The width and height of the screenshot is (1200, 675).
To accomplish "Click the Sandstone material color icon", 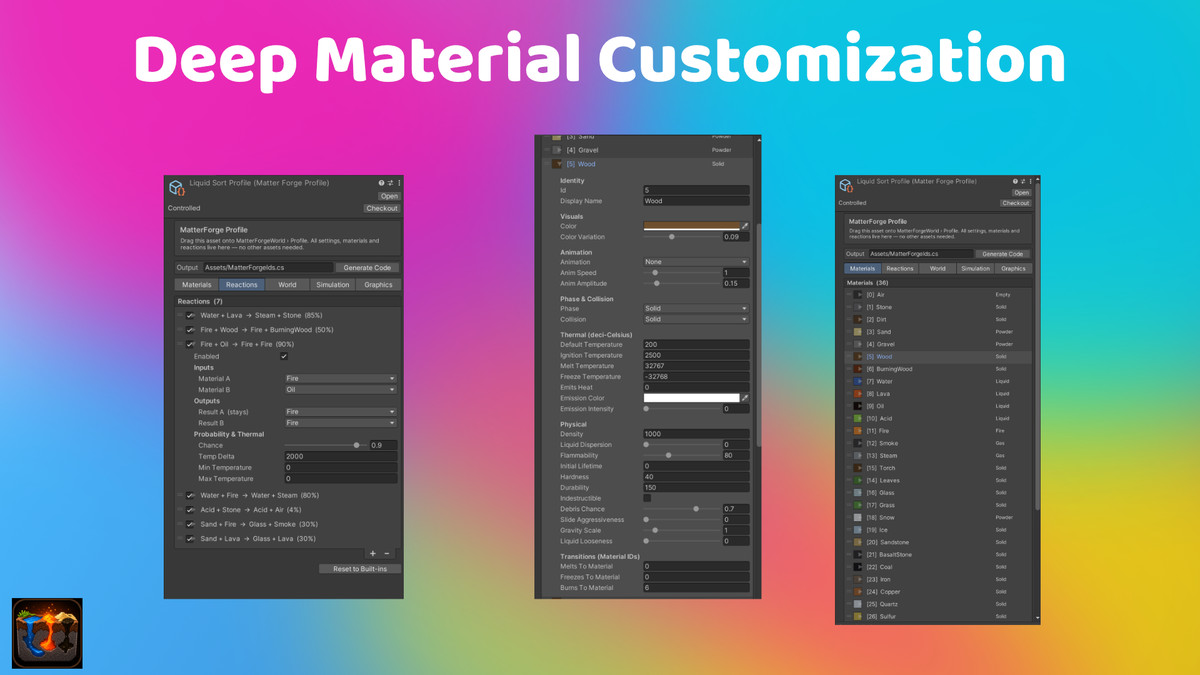I will [x=858, y=542].
